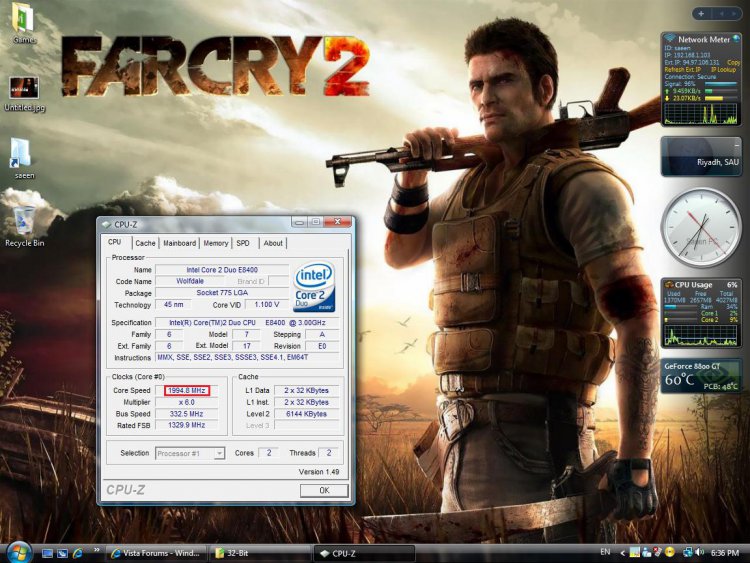Image resolution: width=750 pixels, height=563 pixels.
Task: Click the OK button in CPU-Z
Action: [324, 490]
